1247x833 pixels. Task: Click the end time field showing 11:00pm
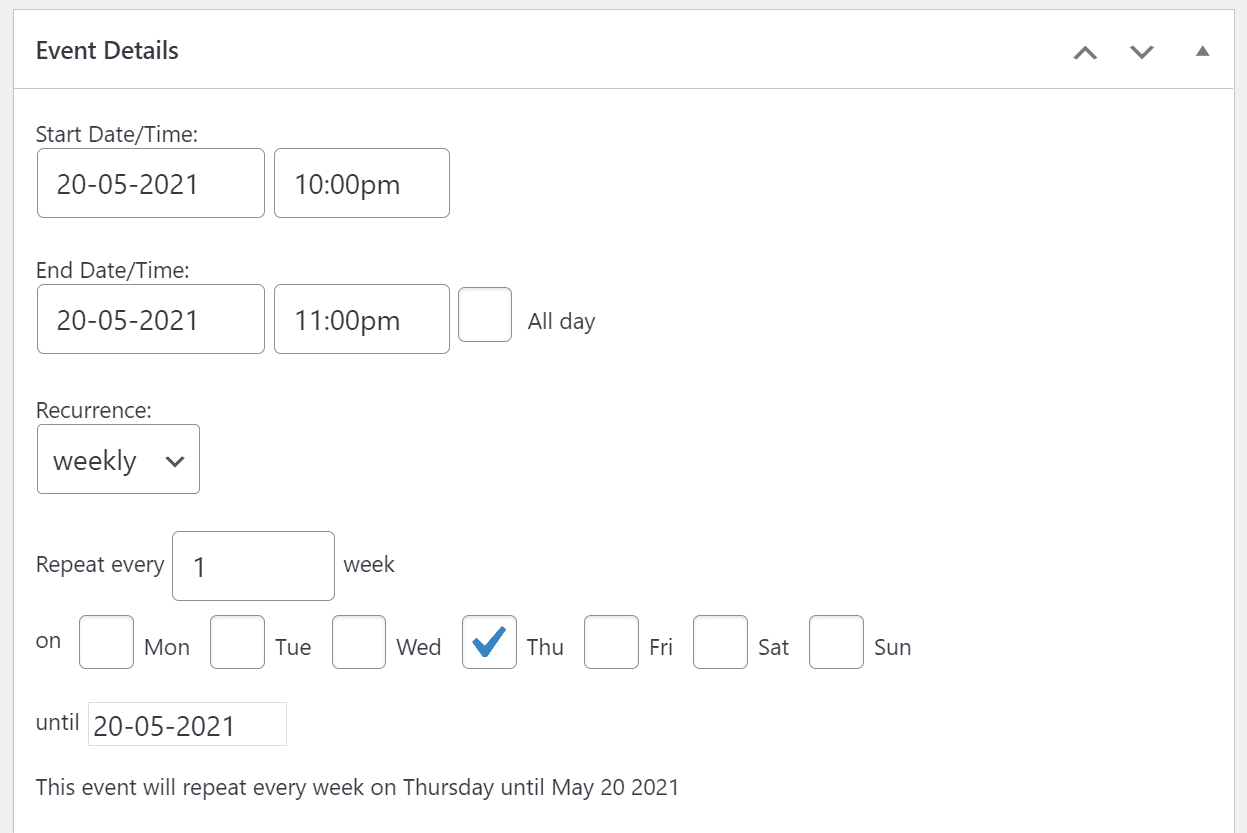(x=361, y=319)
